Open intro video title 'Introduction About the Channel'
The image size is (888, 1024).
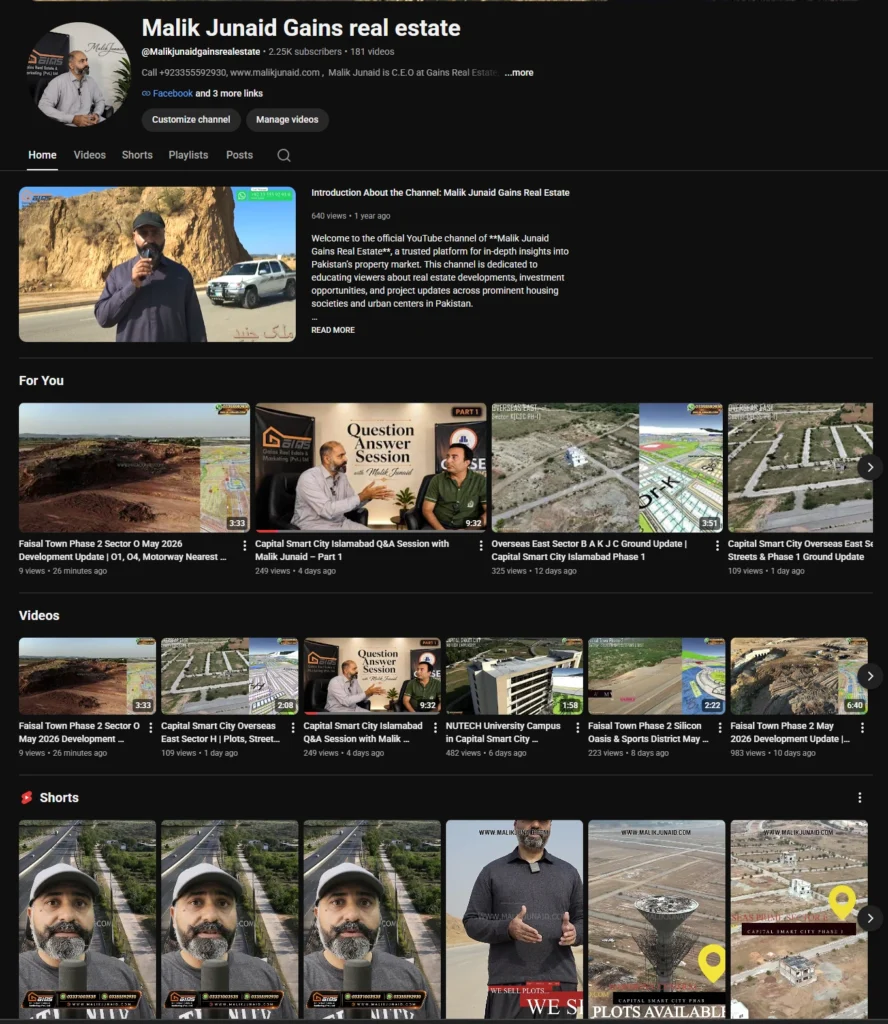[x=440, y=193]
